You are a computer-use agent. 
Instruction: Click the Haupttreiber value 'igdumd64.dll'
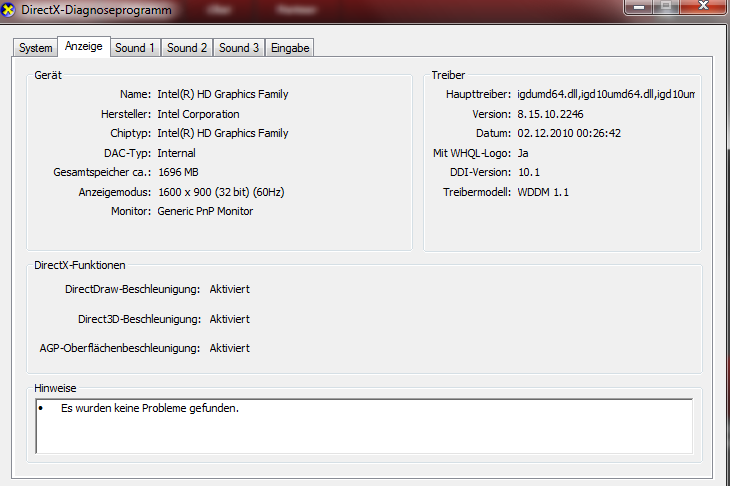tap(606, 94)
